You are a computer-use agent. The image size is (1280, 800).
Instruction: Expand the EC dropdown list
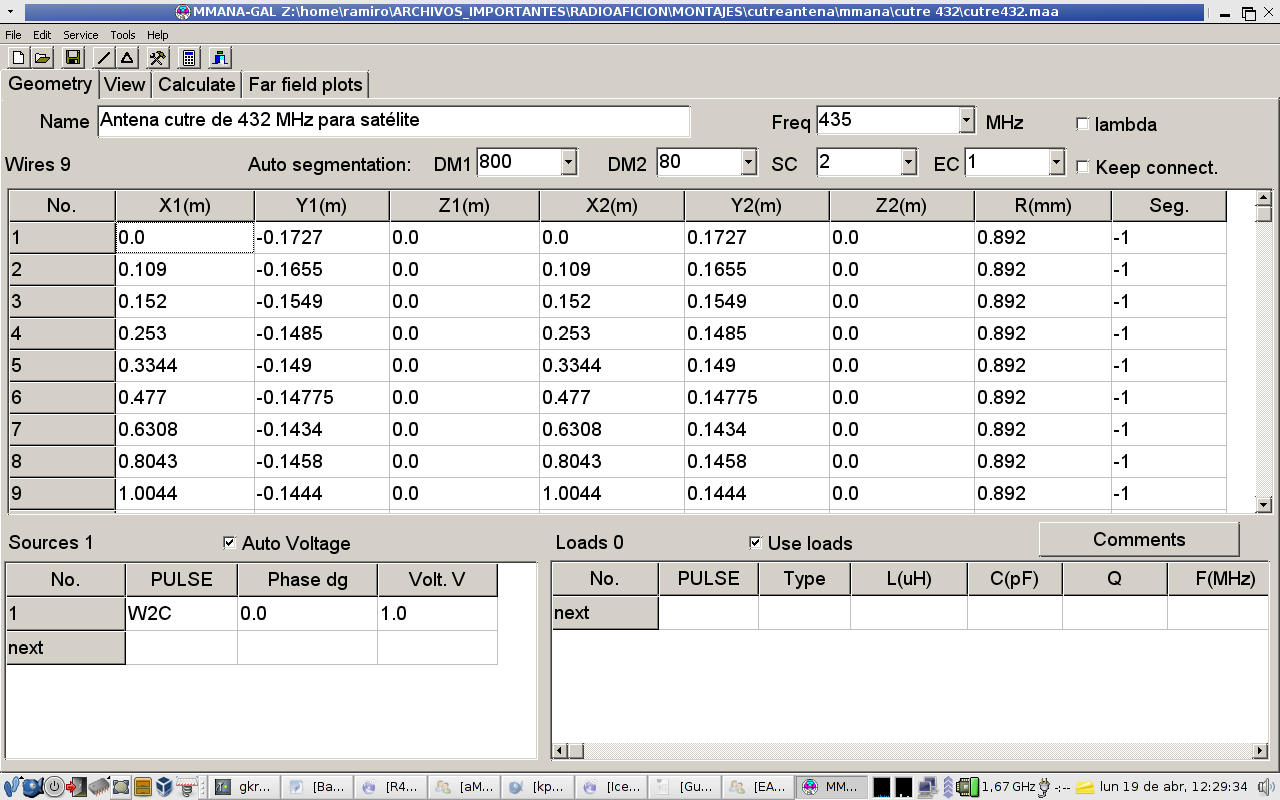[x=1057, y=162]
